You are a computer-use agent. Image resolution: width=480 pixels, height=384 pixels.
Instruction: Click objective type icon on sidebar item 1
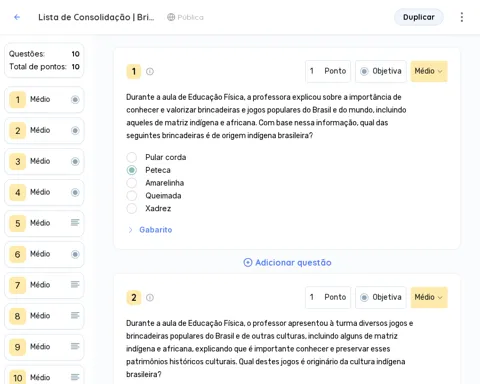click(x=75, y=100)
